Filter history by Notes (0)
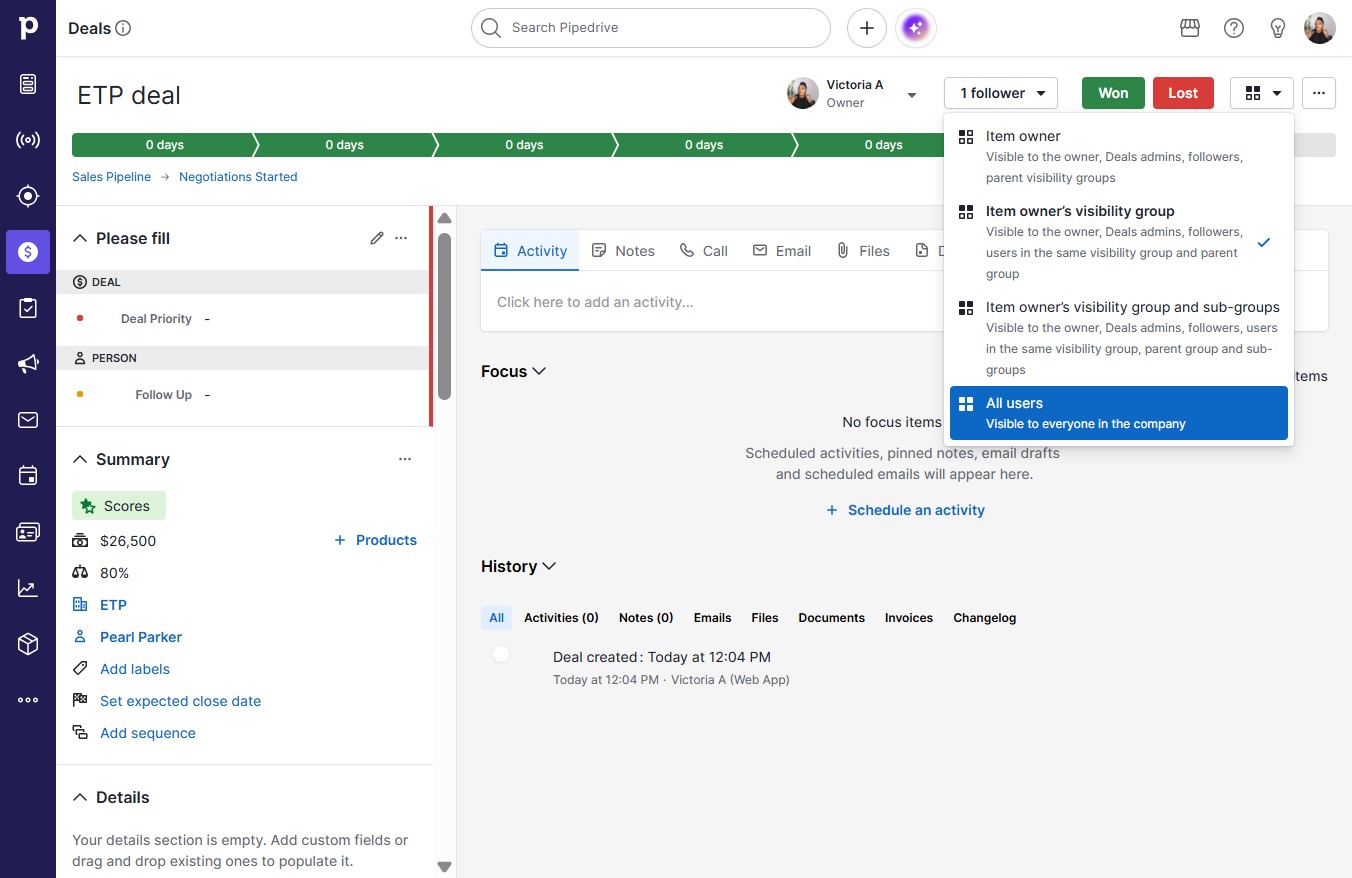The width and height of the screenshot is (1352, 878). coord(646,618)
